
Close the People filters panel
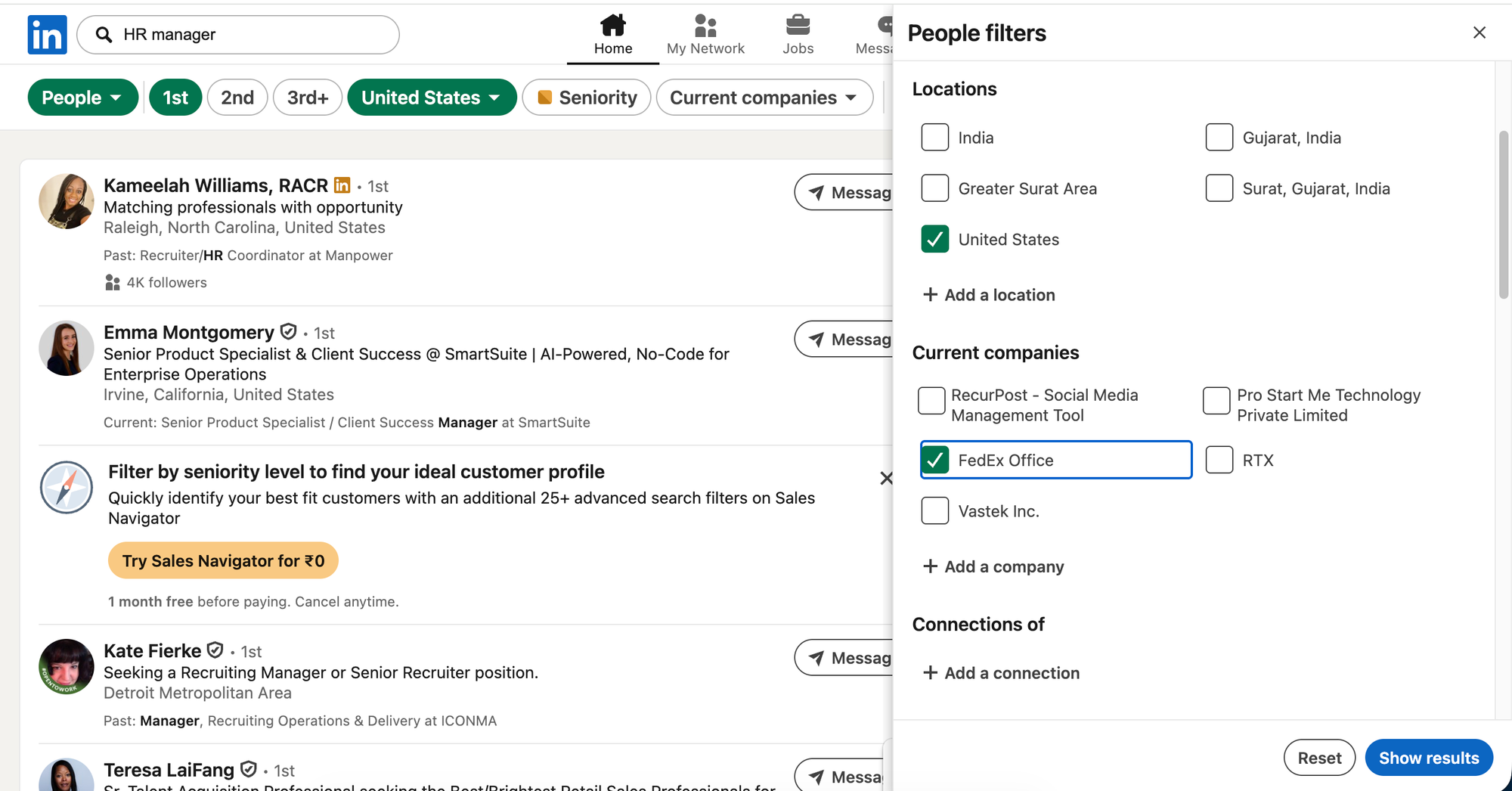coord(1479,33)
